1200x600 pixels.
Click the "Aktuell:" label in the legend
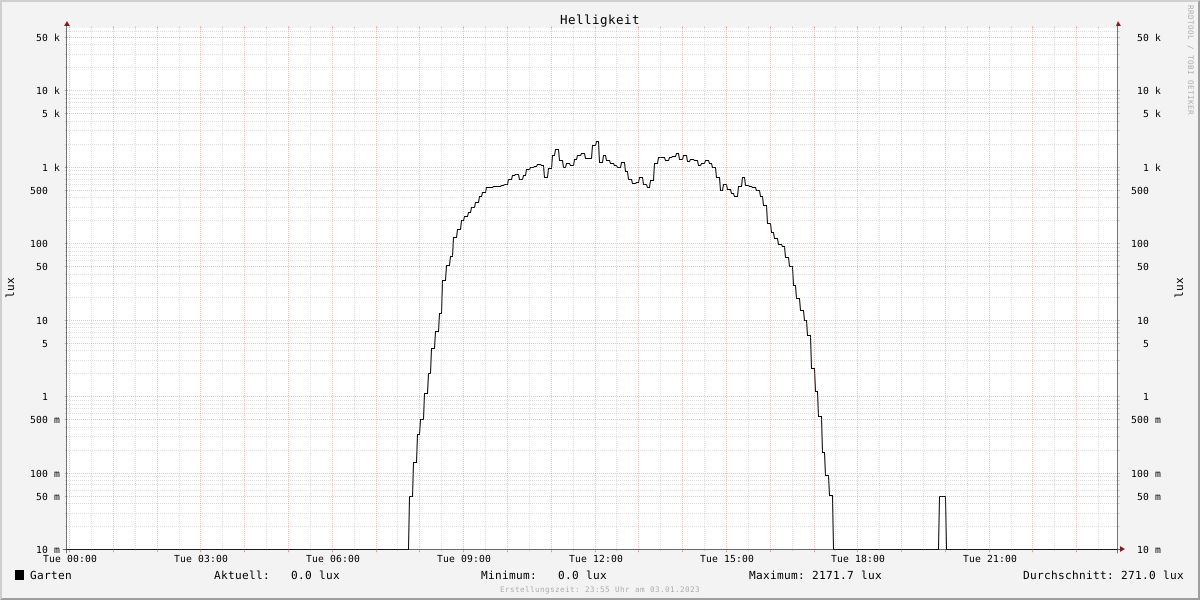tap(241, 575)
